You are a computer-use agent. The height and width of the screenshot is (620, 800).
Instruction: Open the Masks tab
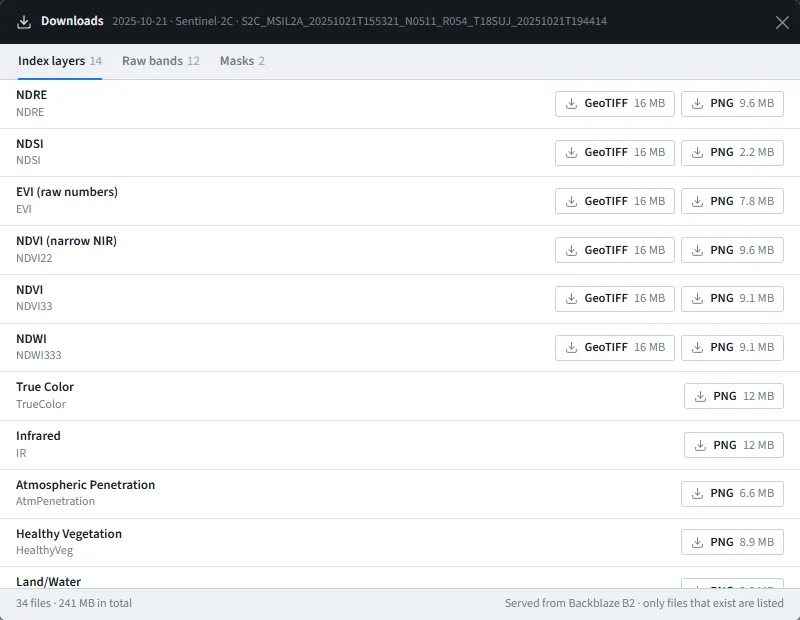pyautogui.click(x=242, y=61)
